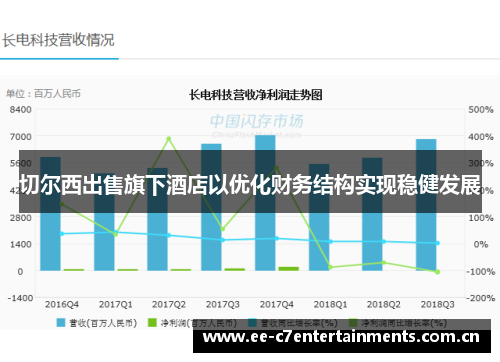The height and width of the screenshot is (362, 500).
Task: Select the 2017Q4 axis label
Action: tap(277, 304)
